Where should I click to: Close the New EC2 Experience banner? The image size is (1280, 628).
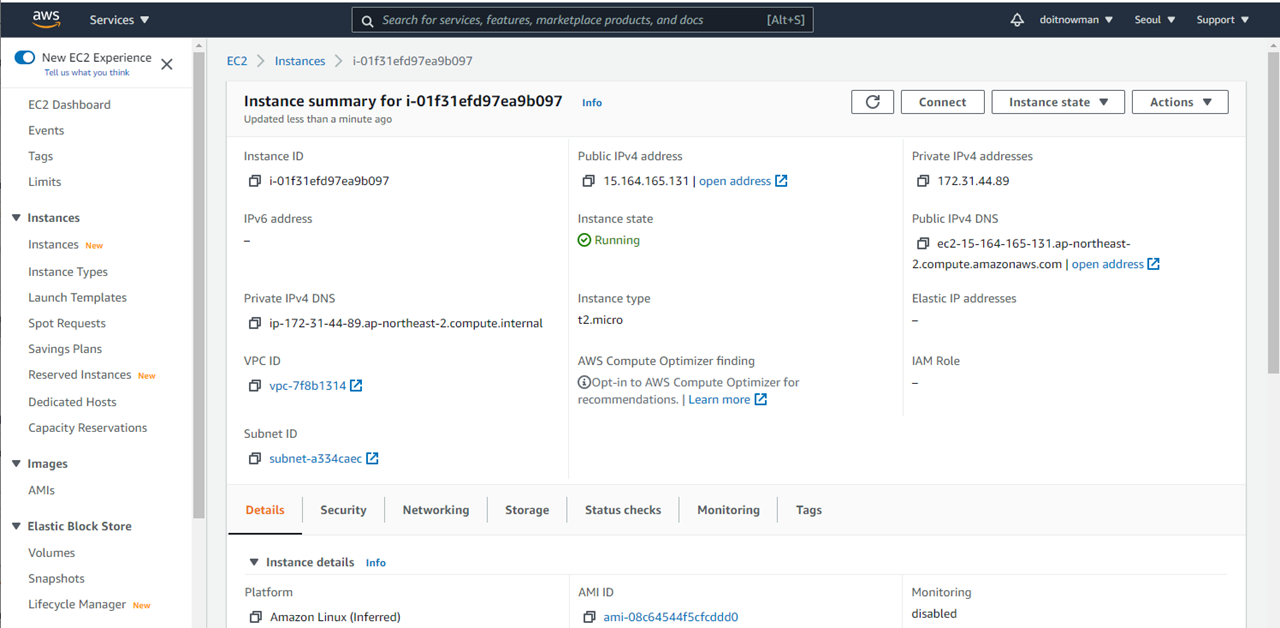(x=167, y=64)
